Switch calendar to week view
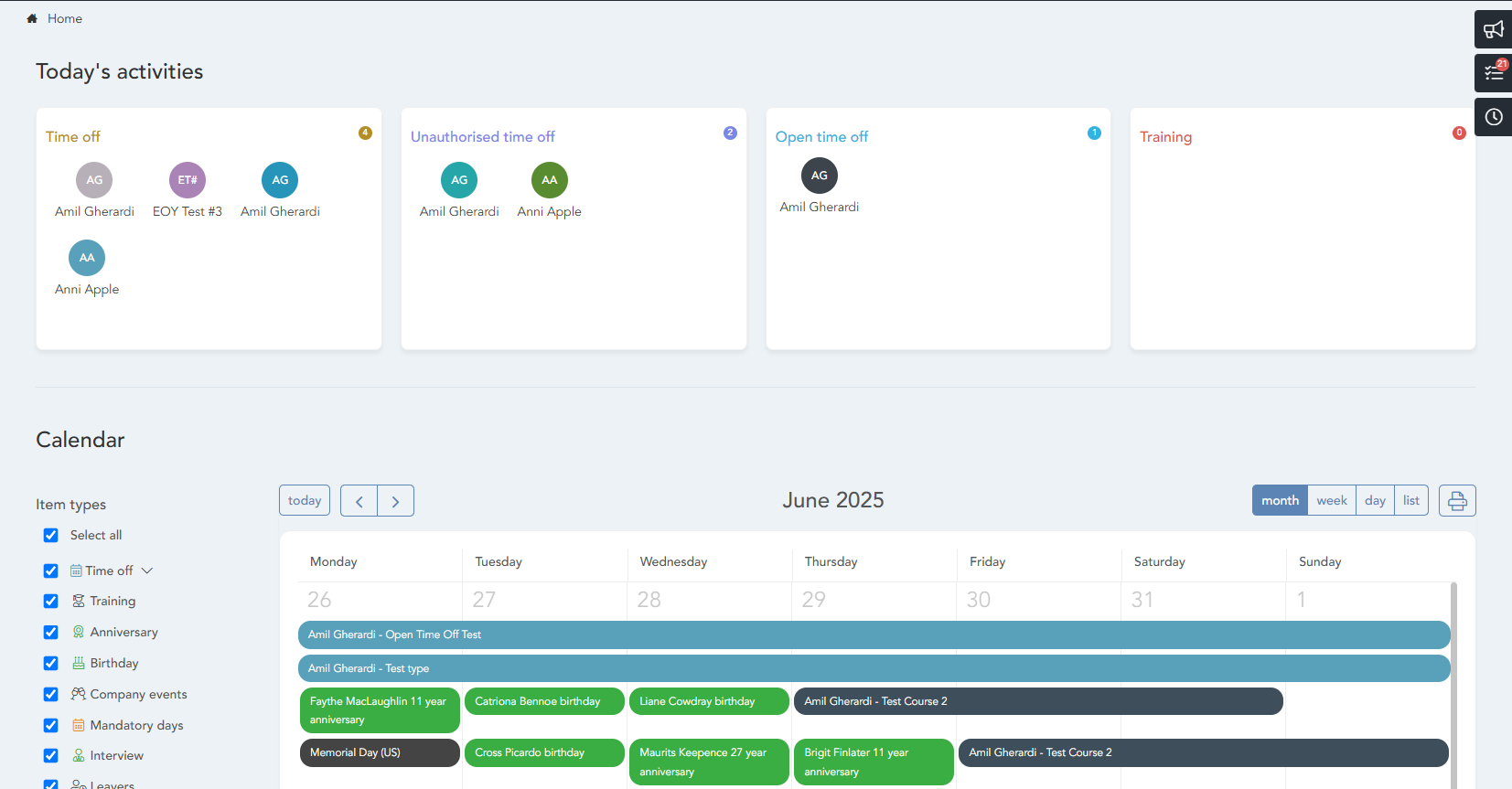The image size is (1512, 789). (x=1331, y=500)
